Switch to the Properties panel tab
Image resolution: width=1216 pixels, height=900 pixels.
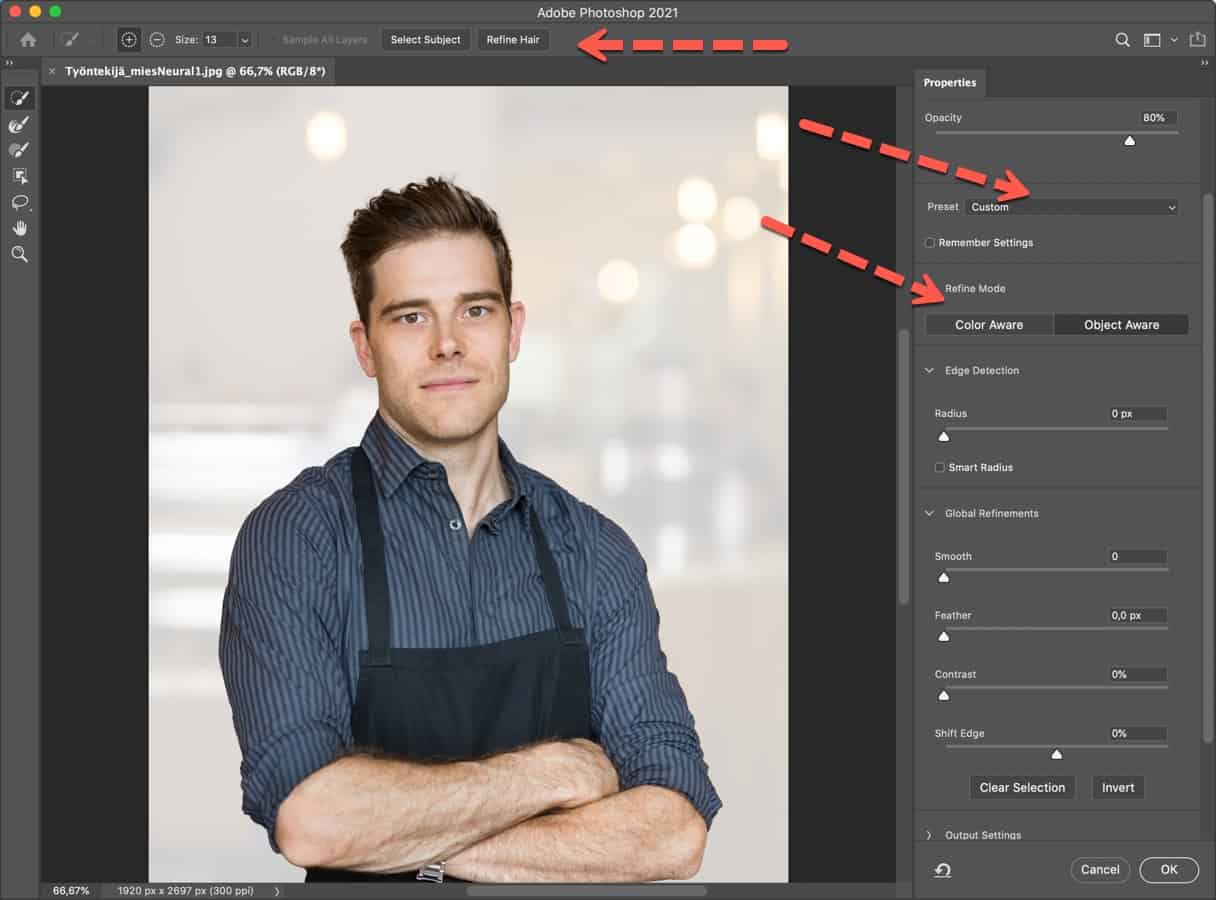(x=950, y=83)
